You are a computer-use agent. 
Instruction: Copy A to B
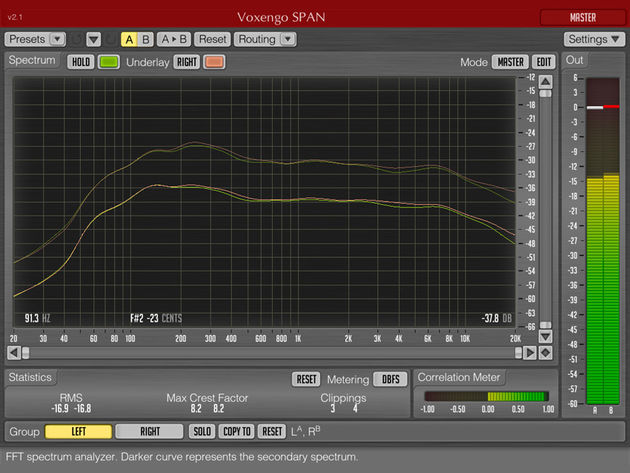pyautogui.click(x=174, y=39)
